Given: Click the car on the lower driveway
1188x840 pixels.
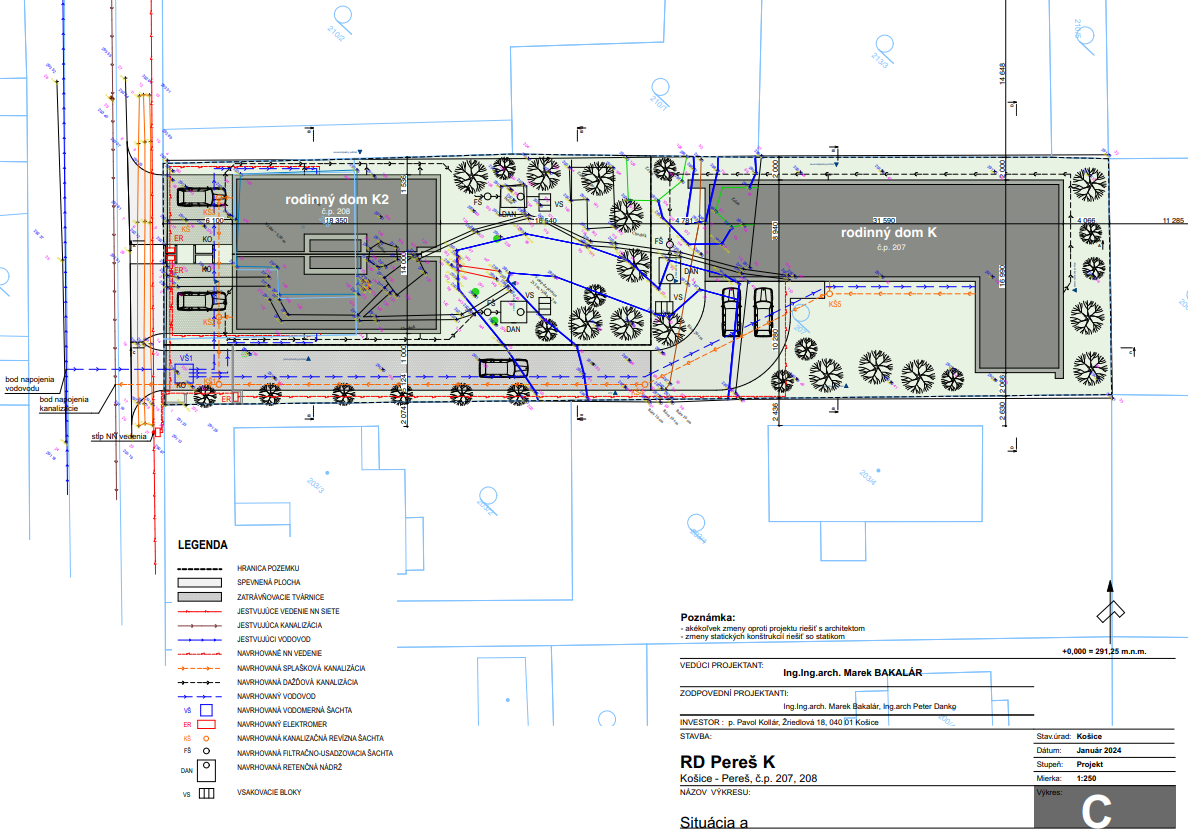Looking at the screenshot, I should (503, 368).
